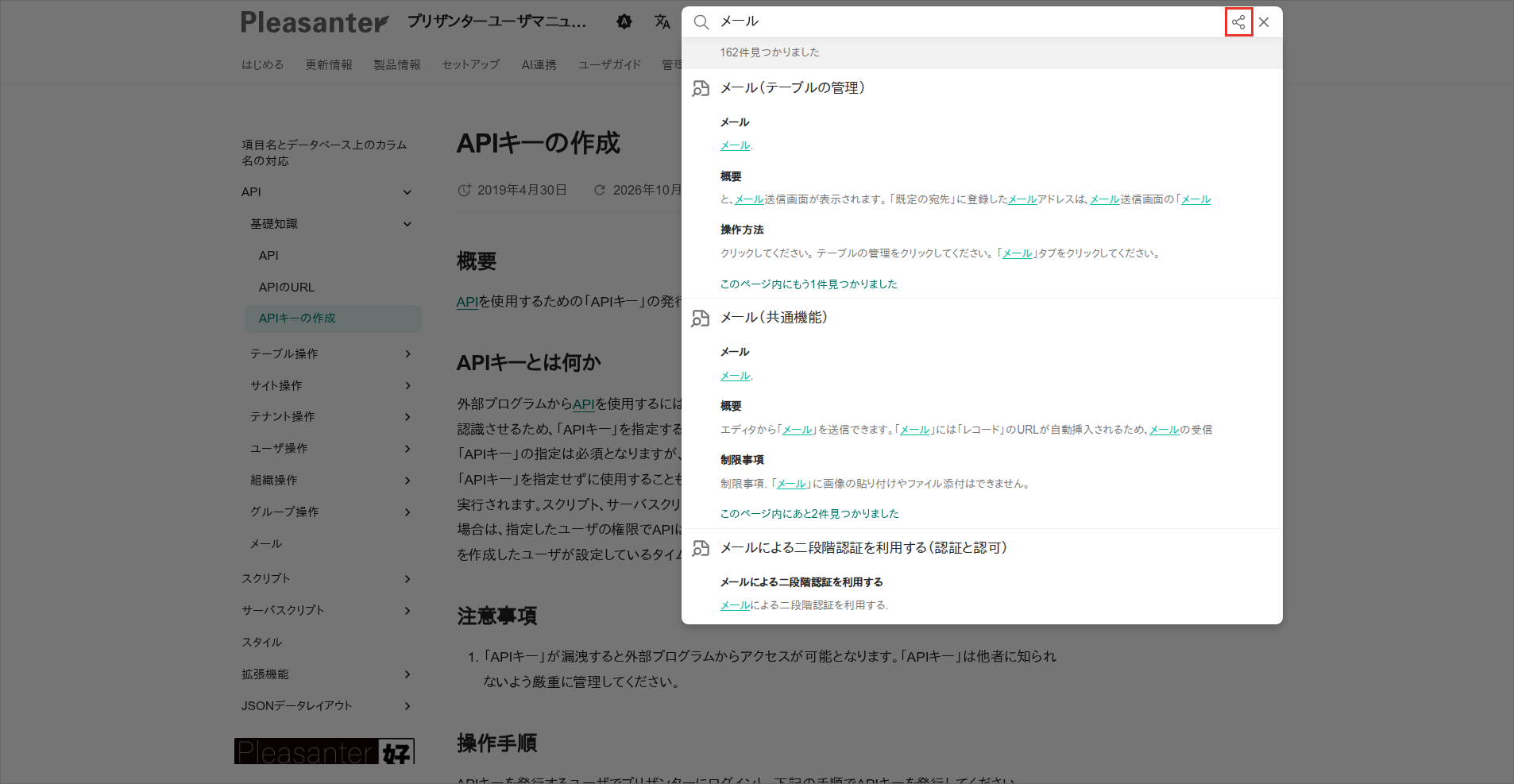
Task: Open 製品情報 tab in top navigation
Action: 397,64
